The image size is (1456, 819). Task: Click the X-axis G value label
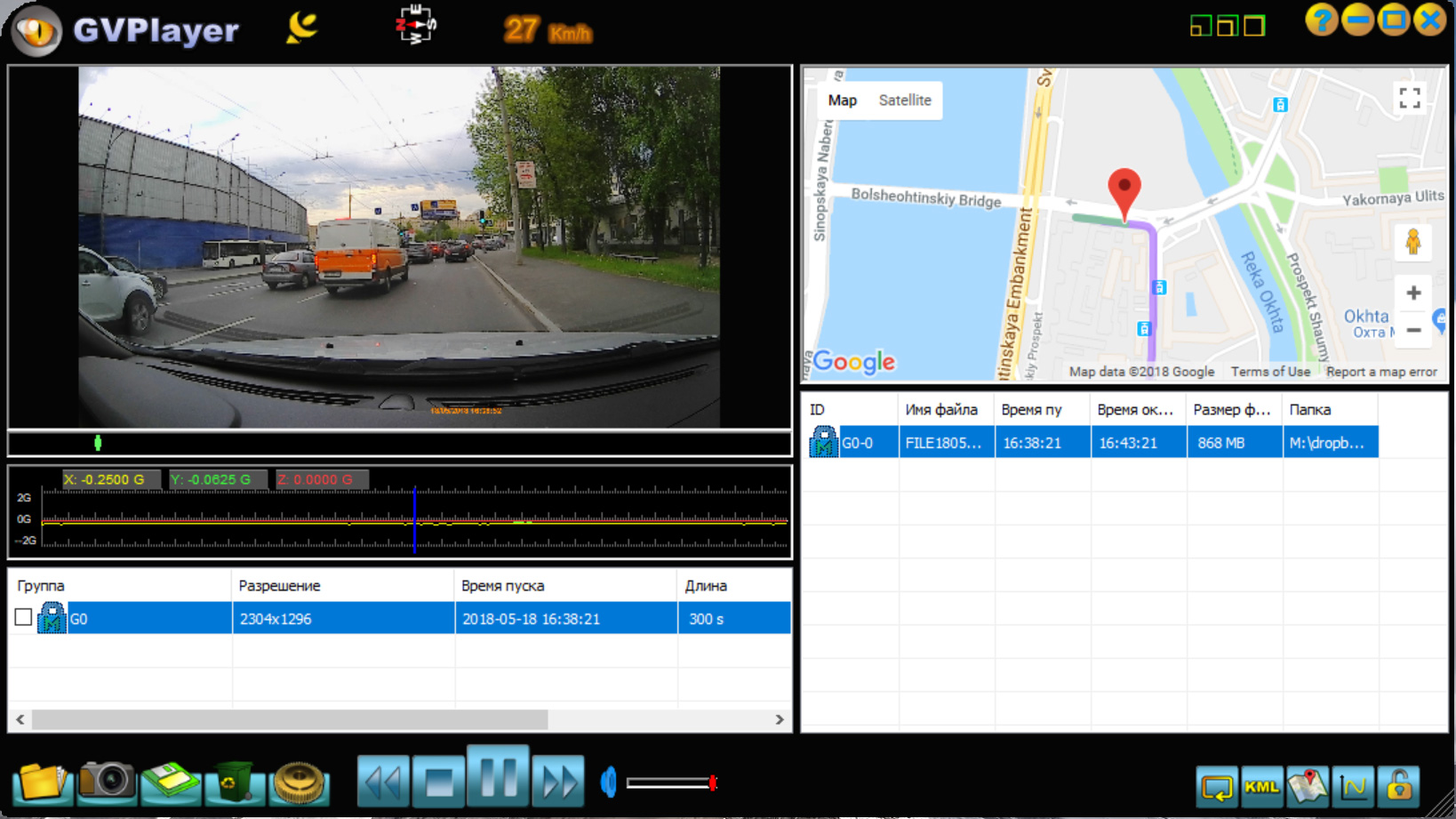tap(111, 479)
